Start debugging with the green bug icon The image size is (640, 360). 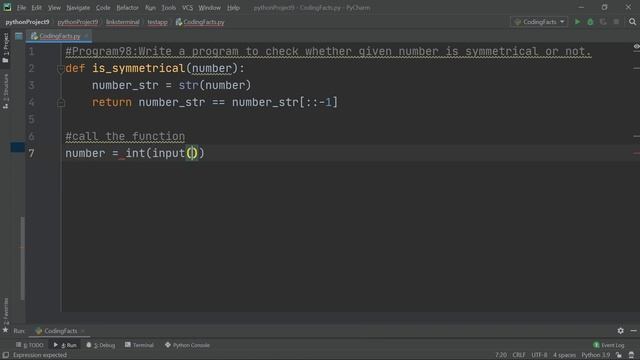click(x=590, y=22)
